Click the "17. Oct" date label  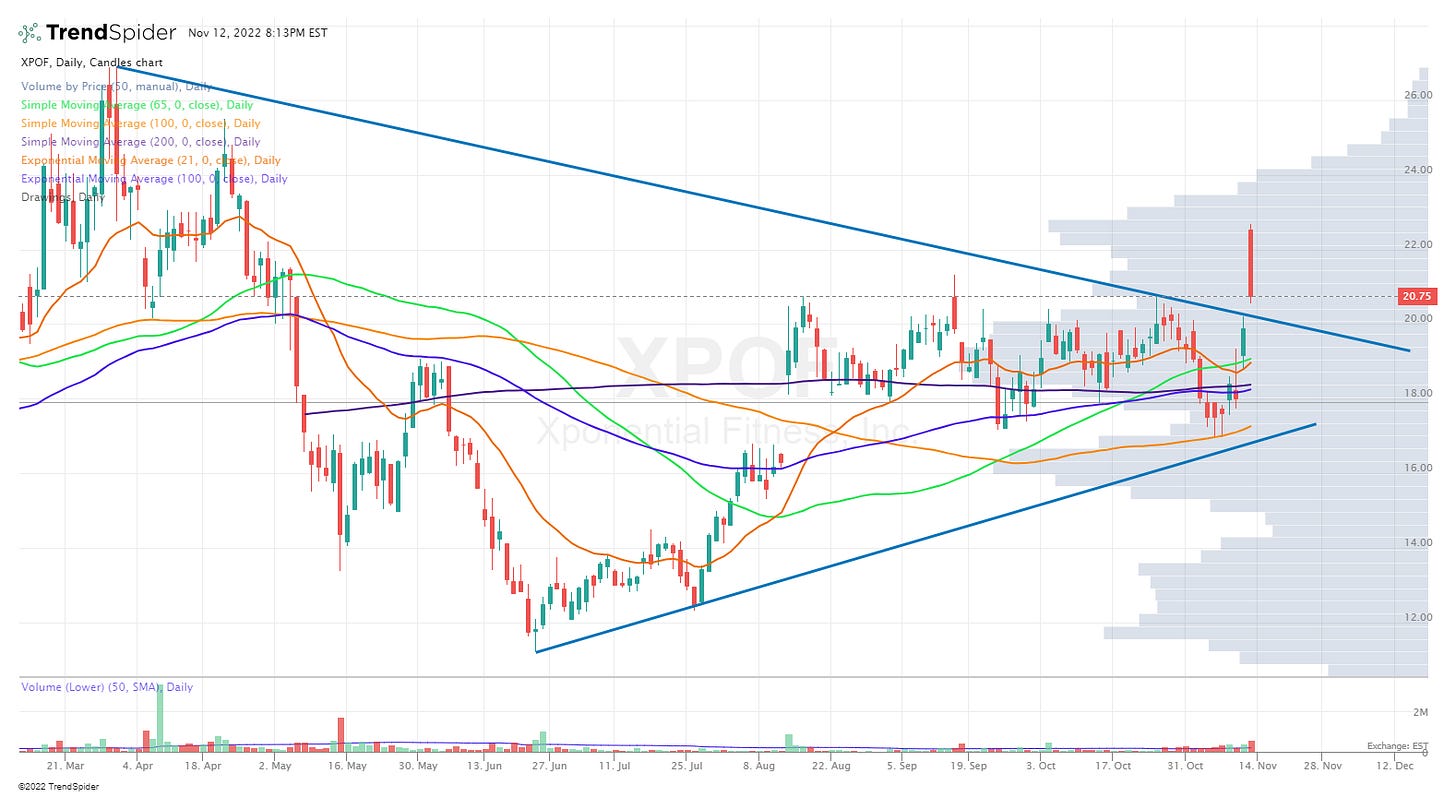tap(1113, 765)
